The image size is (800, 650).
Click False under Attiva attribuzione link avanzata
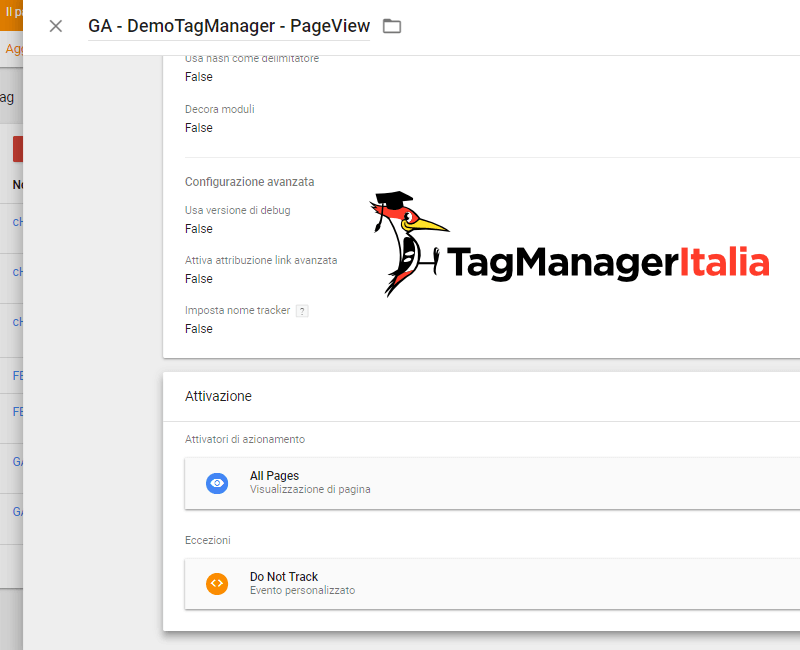198,279
